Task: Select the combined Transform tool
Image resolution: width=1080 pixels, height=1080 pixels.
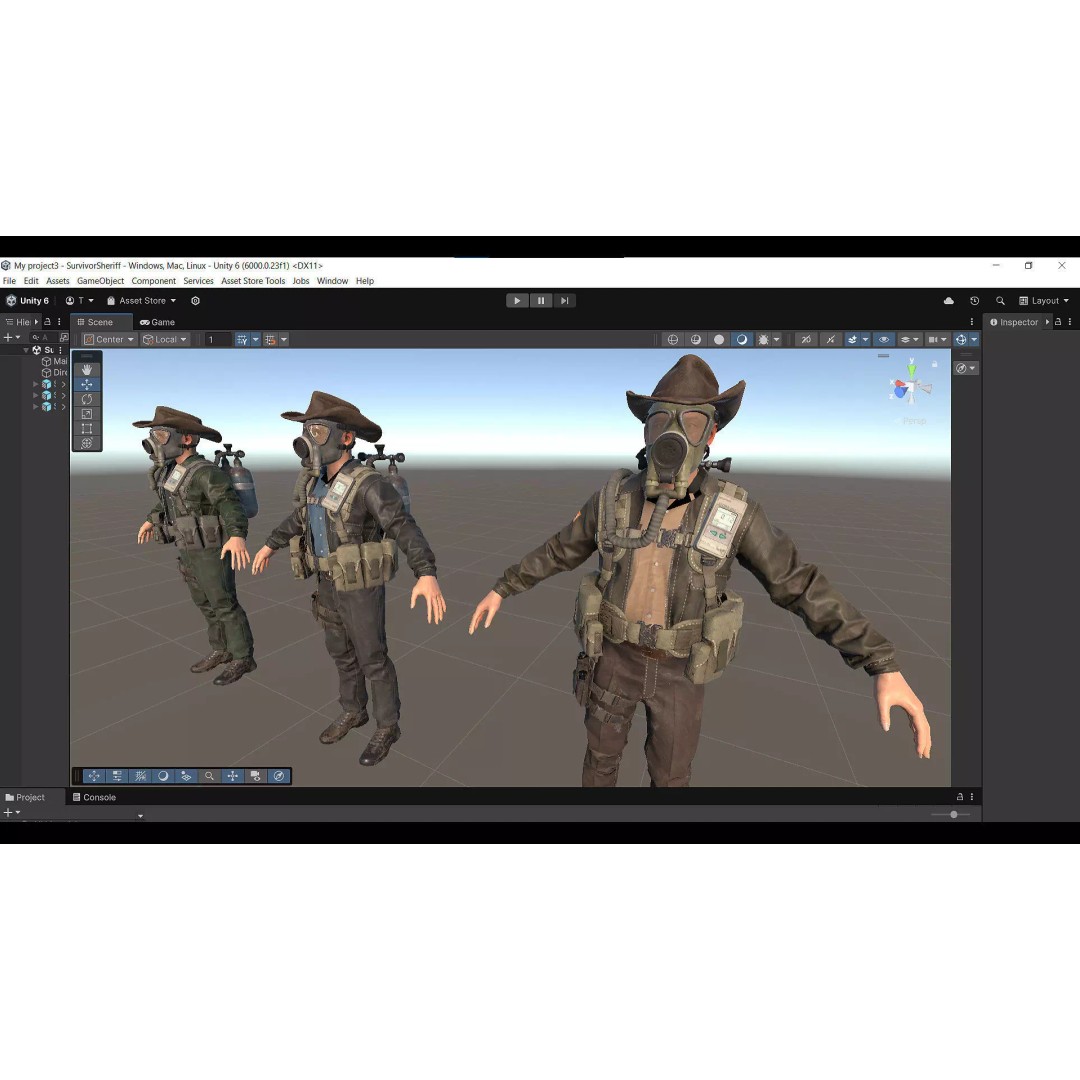Action: (x=87, y=443)
